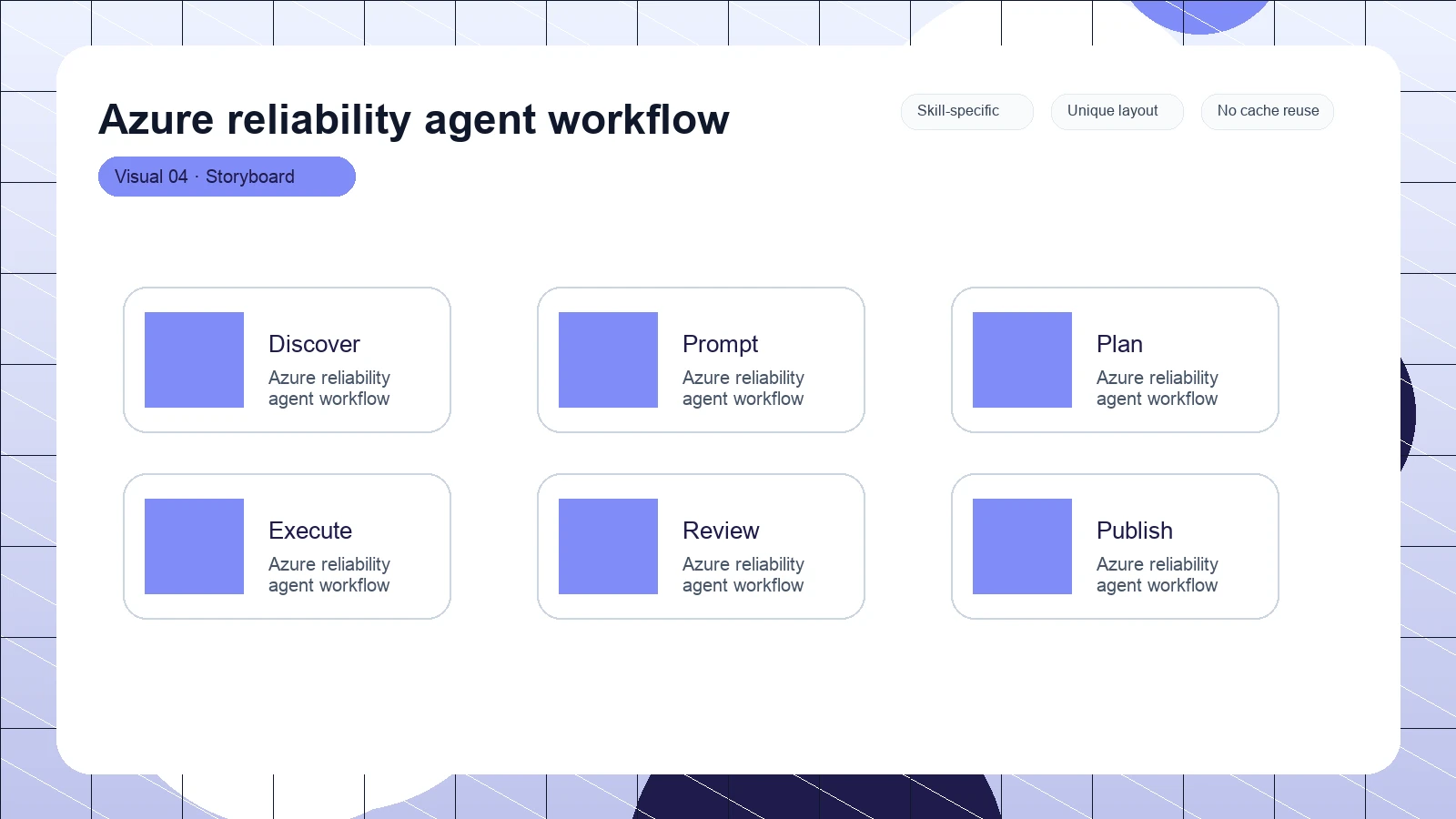The image size is (1456, 819).
Task: Click the Review card's purple thumbnail square
Action: [x=608, y=546]
